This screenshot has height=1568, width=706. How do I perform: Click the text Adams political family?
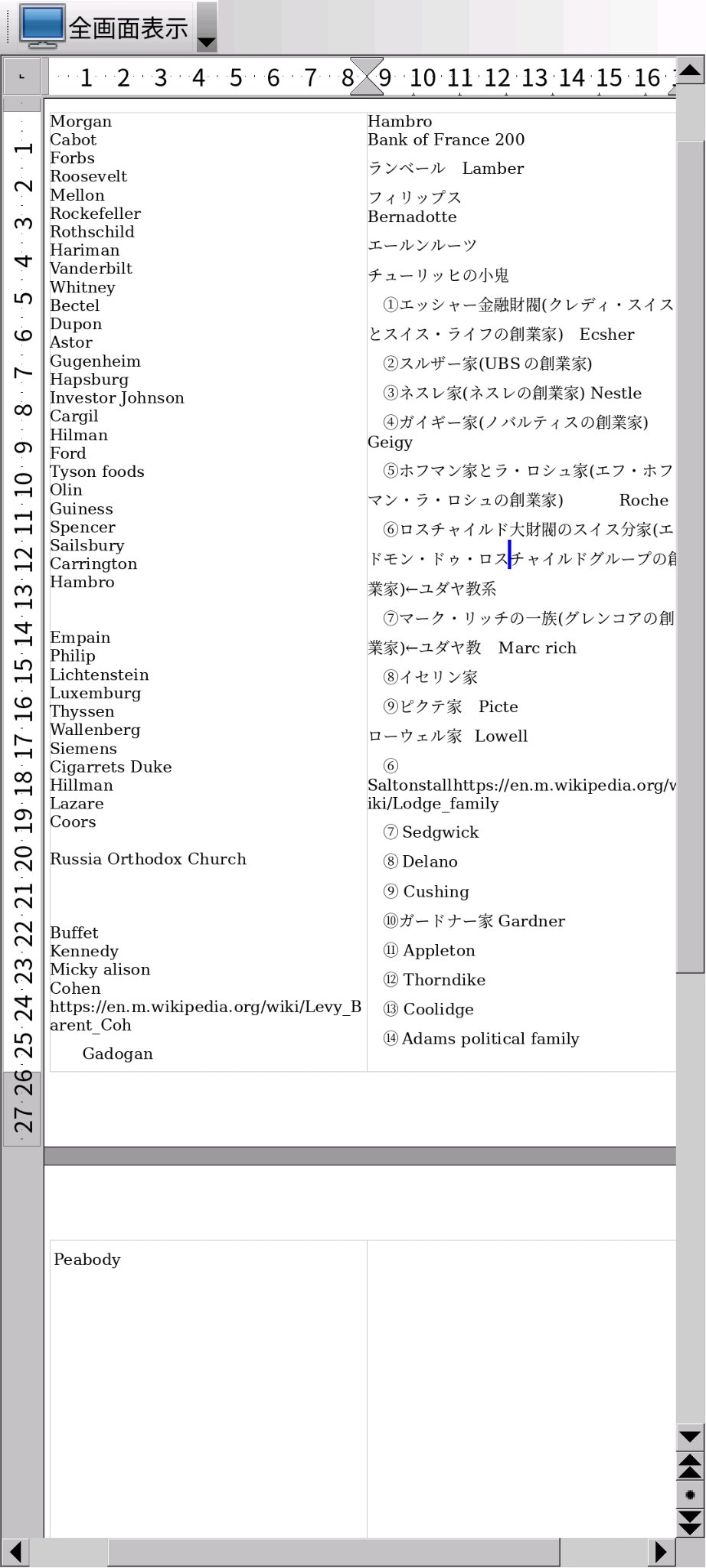click(x=490, y=1039)
